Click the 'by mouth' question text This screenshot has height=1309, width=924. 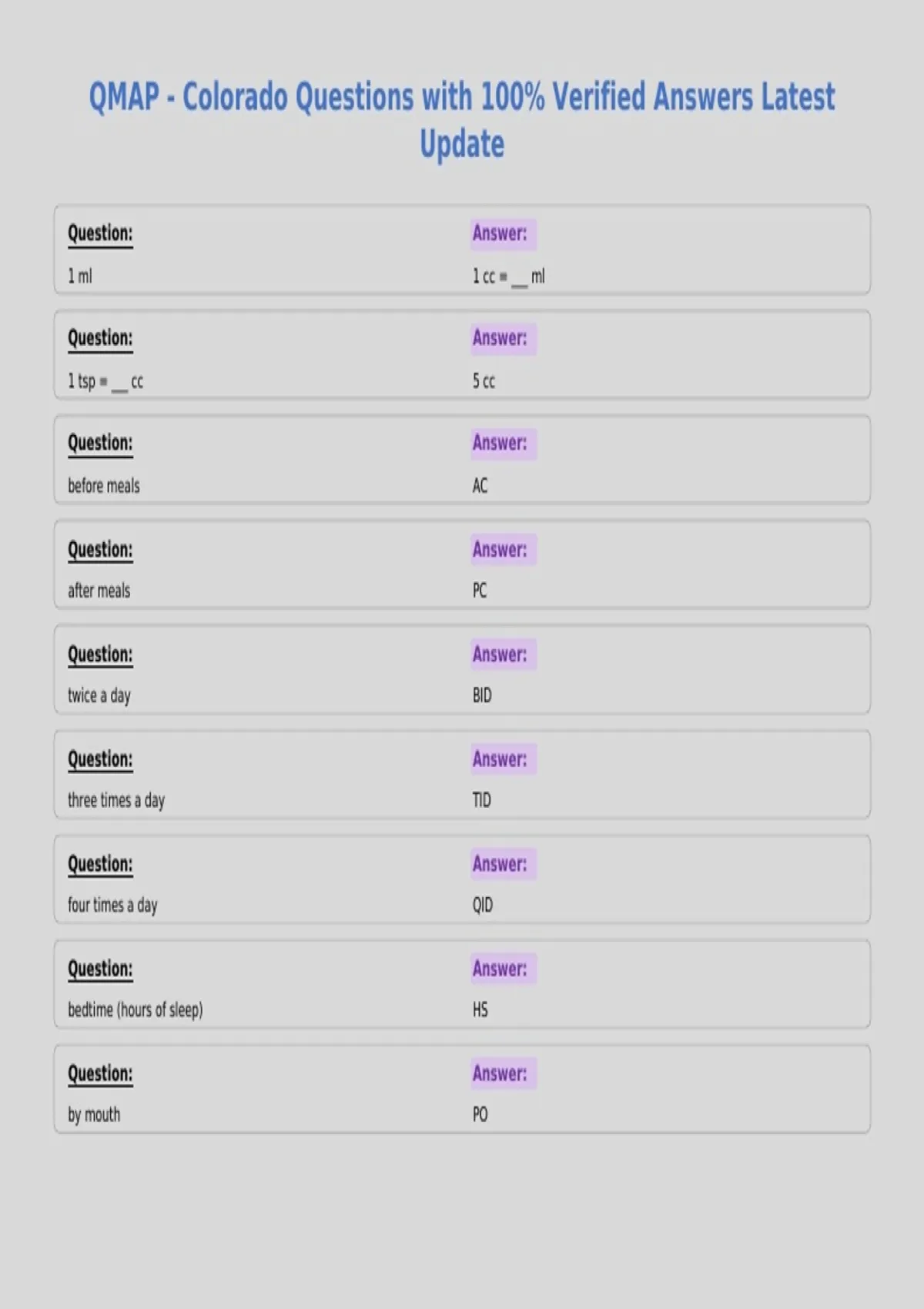94,1114
